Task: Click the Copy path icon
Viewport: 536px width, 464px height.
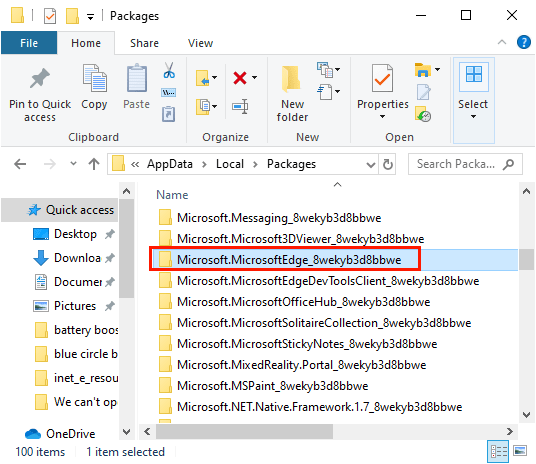Action: [x=169, y=92]
